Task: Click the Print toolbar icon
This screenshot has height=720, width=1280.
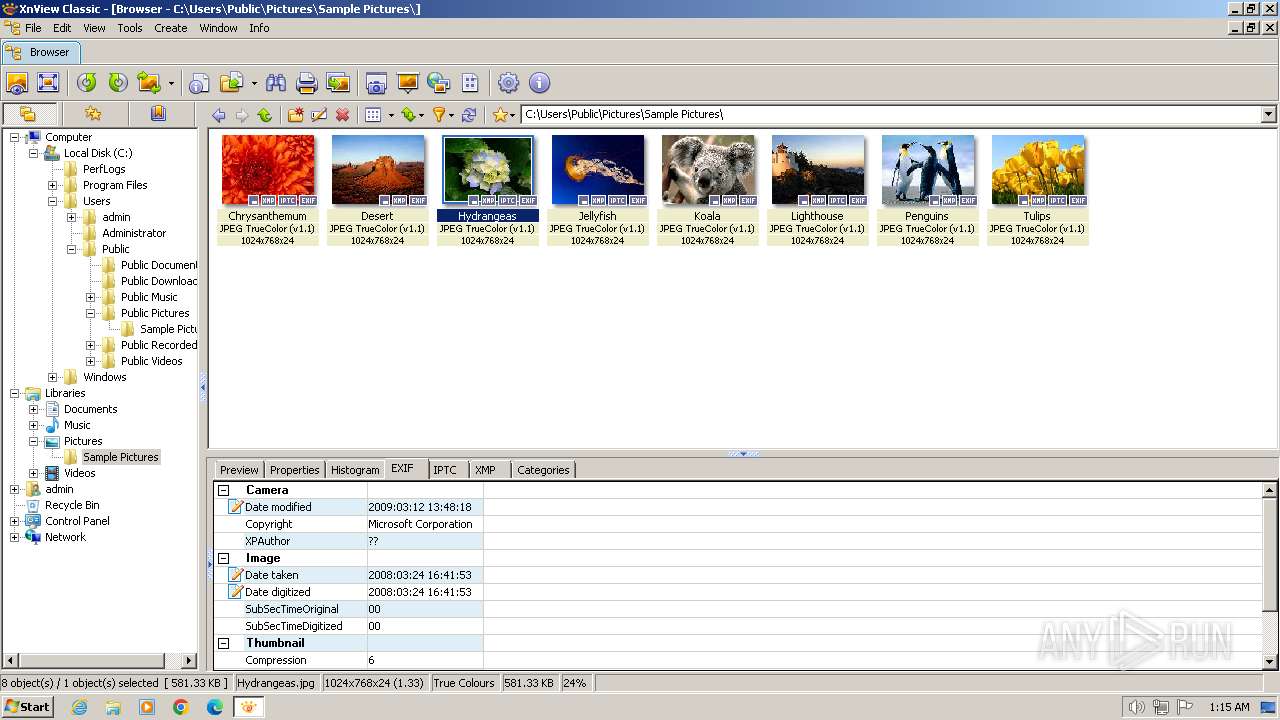Action: click(x=307, y=83)
